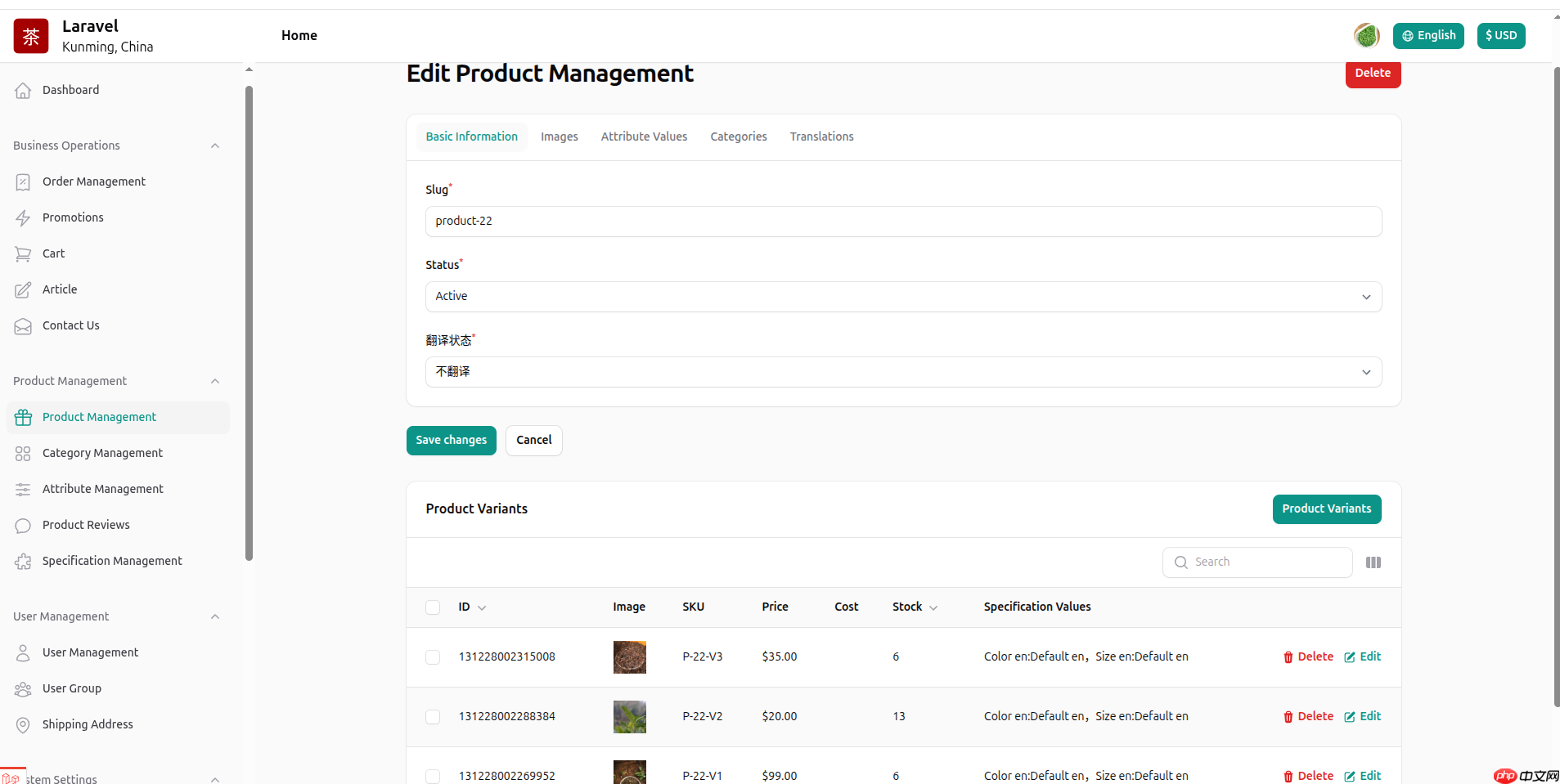Open the Translations tab

(821, 137)
